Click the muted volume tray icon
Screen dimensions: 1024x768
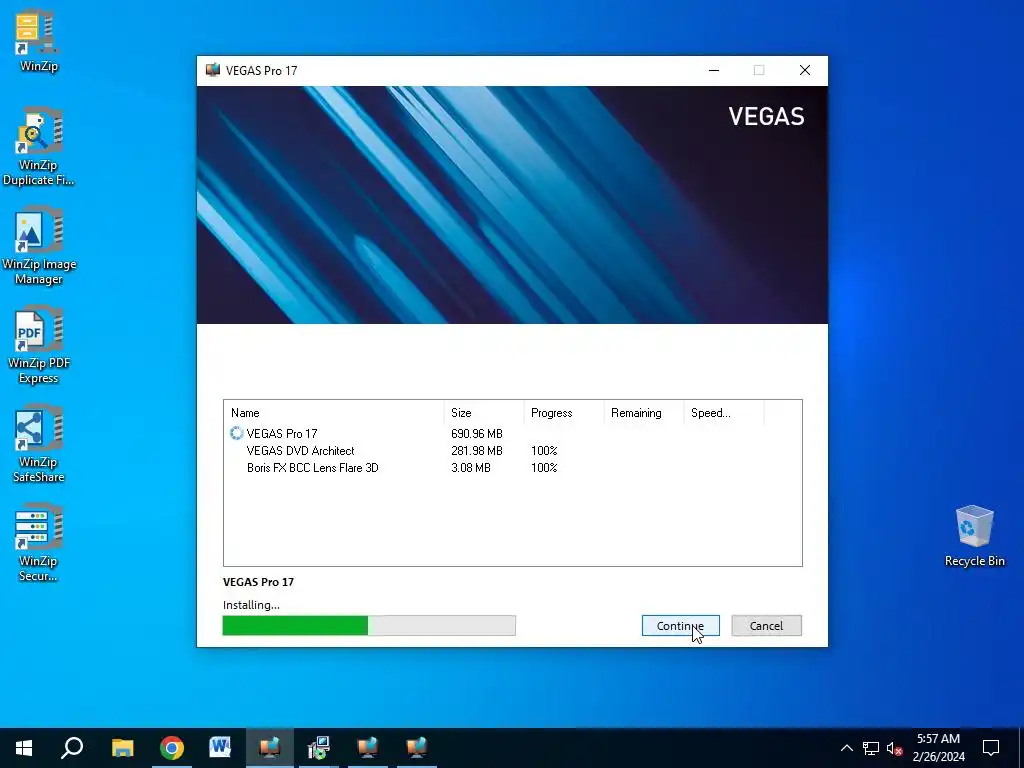point(894,748)
